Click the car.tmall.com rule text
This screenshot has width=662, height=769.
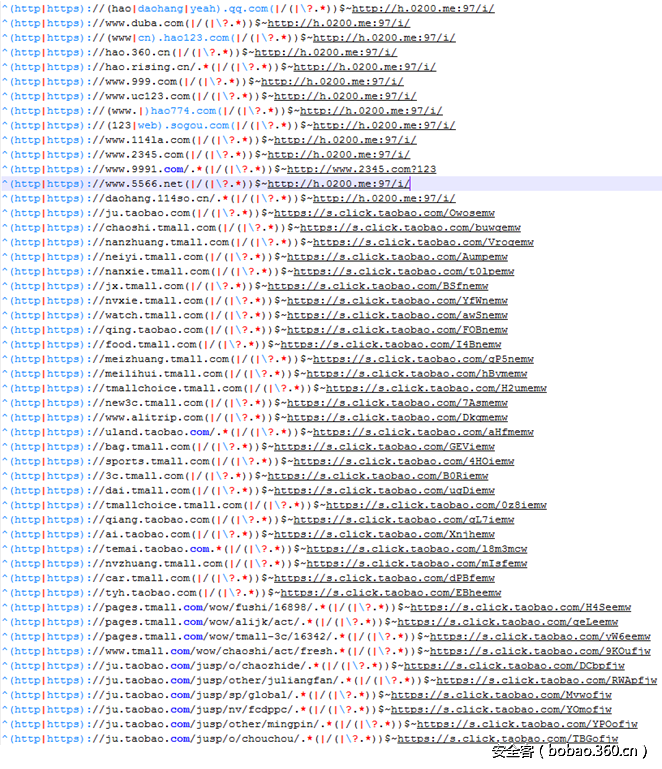coord(148,579)
